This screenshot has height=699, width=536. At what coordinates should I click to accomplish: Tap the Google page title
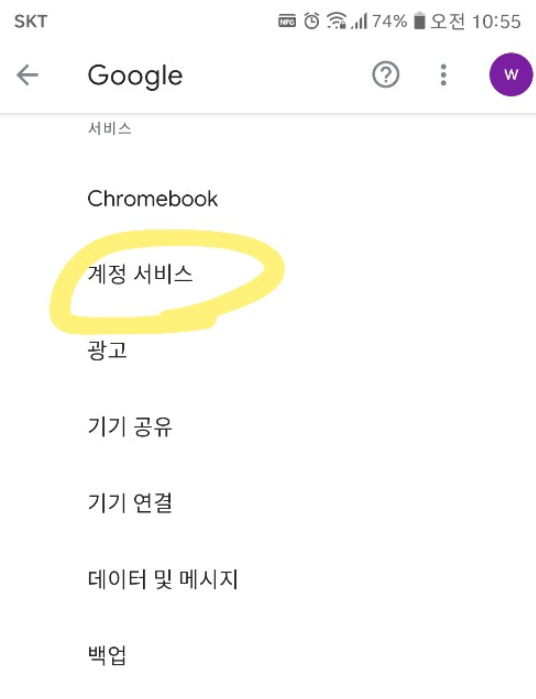pos(135,76)
